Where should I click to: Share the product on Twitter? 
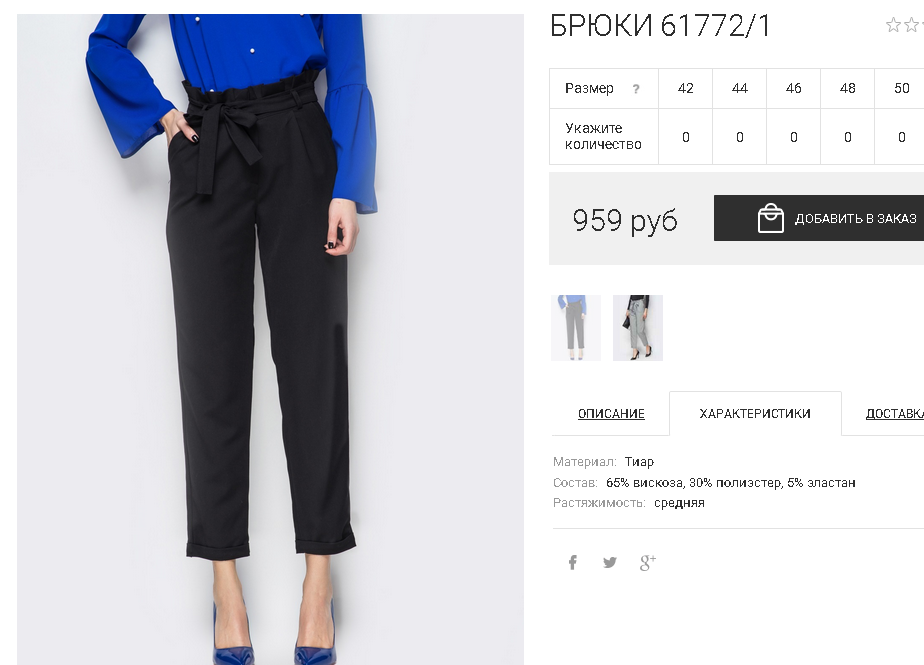pos(610,562)
